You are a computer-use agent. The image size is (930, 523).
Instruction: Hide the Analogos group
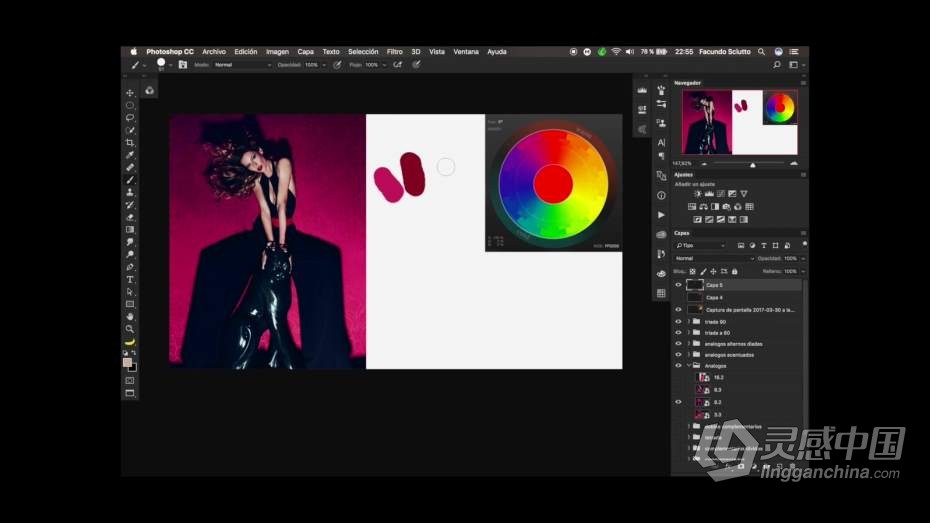coord(679,366)
